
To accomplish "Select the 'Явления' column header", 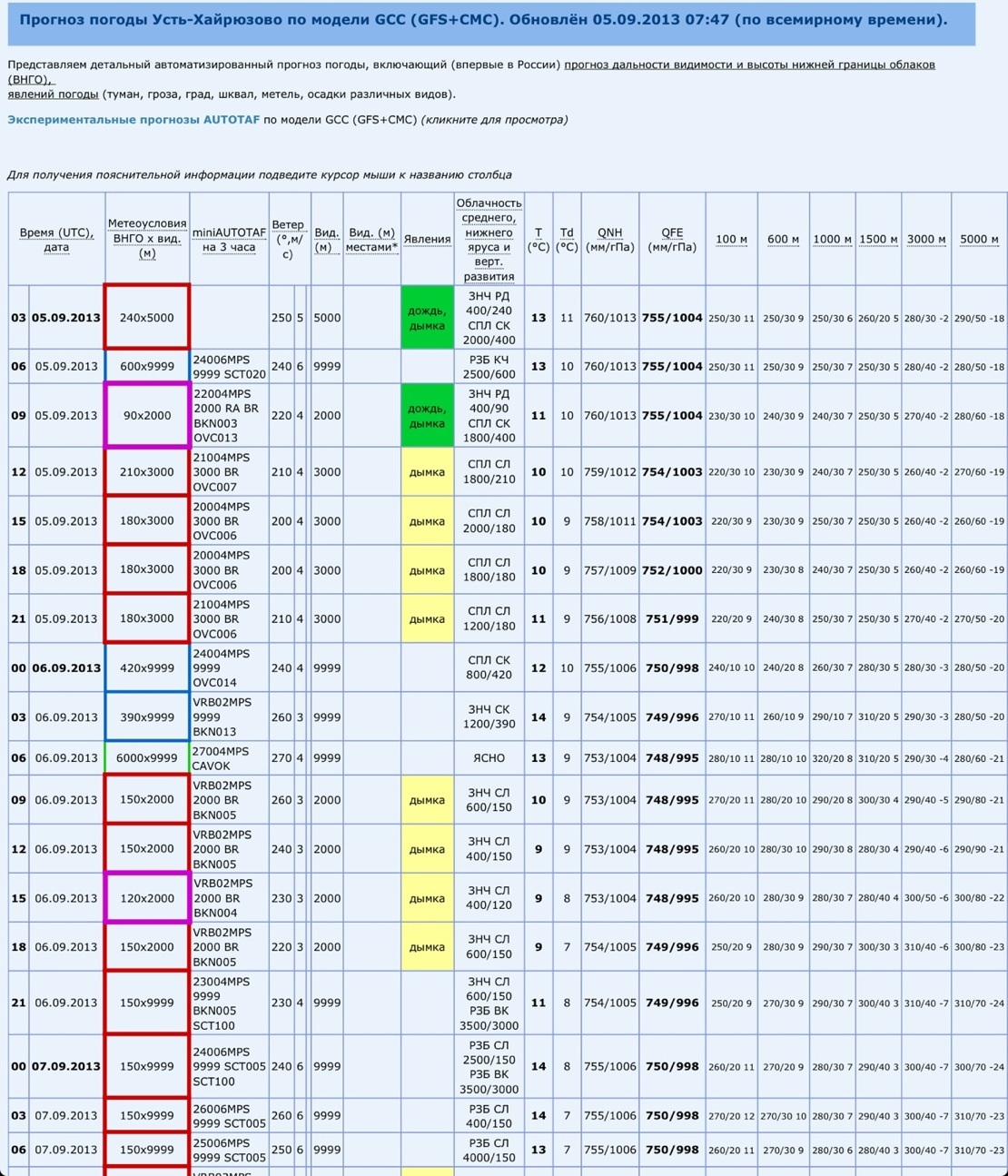I will tap(427, 240).
